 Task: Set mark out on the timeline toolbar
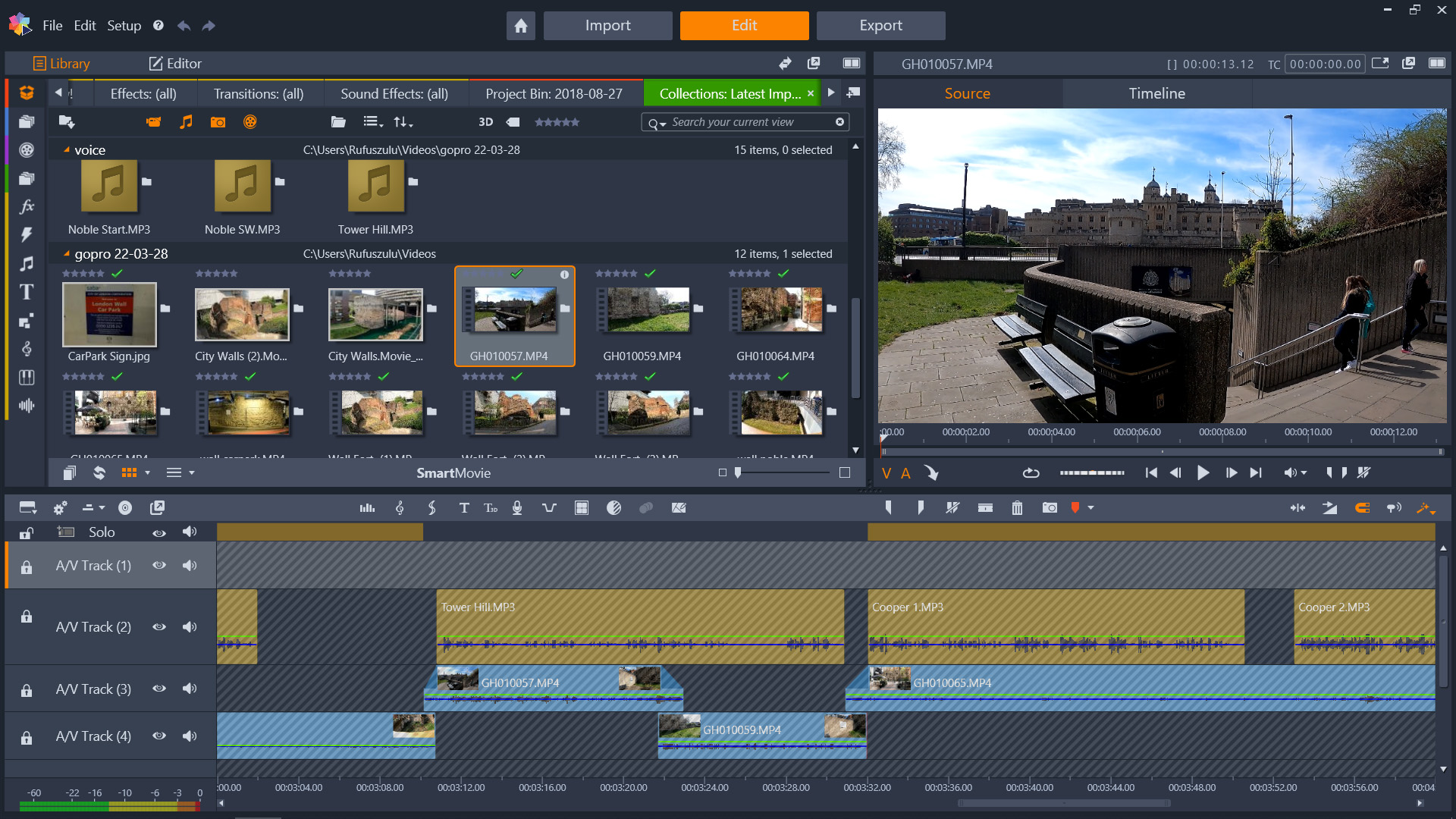tap(920, 508)
